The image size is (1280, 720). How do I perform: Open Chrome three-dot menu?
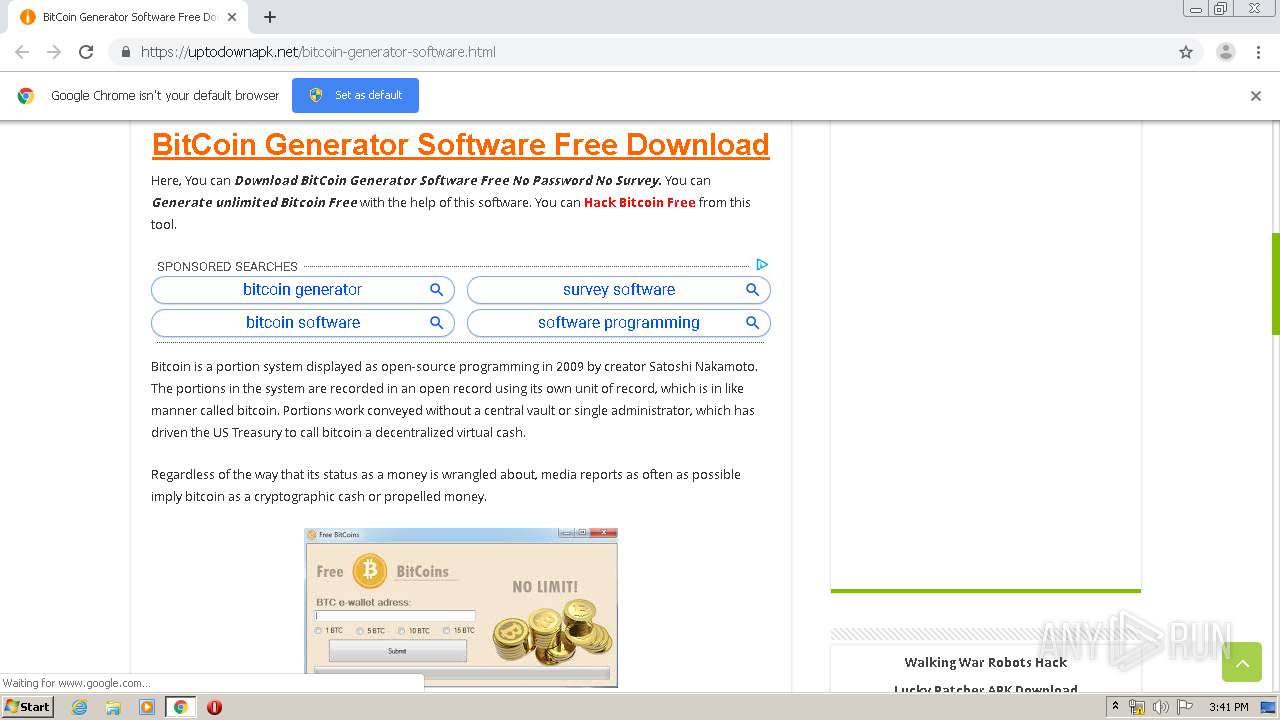(1258, 52)
